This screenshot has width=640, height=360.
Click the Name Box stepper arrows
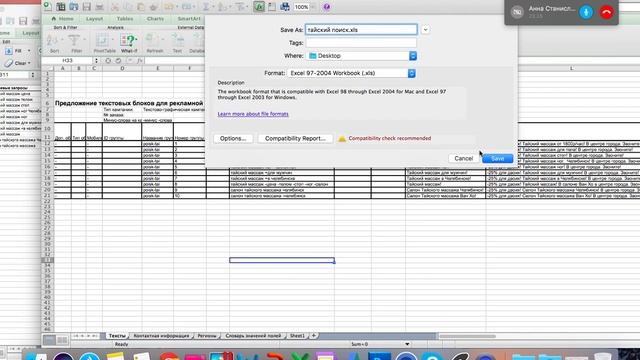coord(96,60)
